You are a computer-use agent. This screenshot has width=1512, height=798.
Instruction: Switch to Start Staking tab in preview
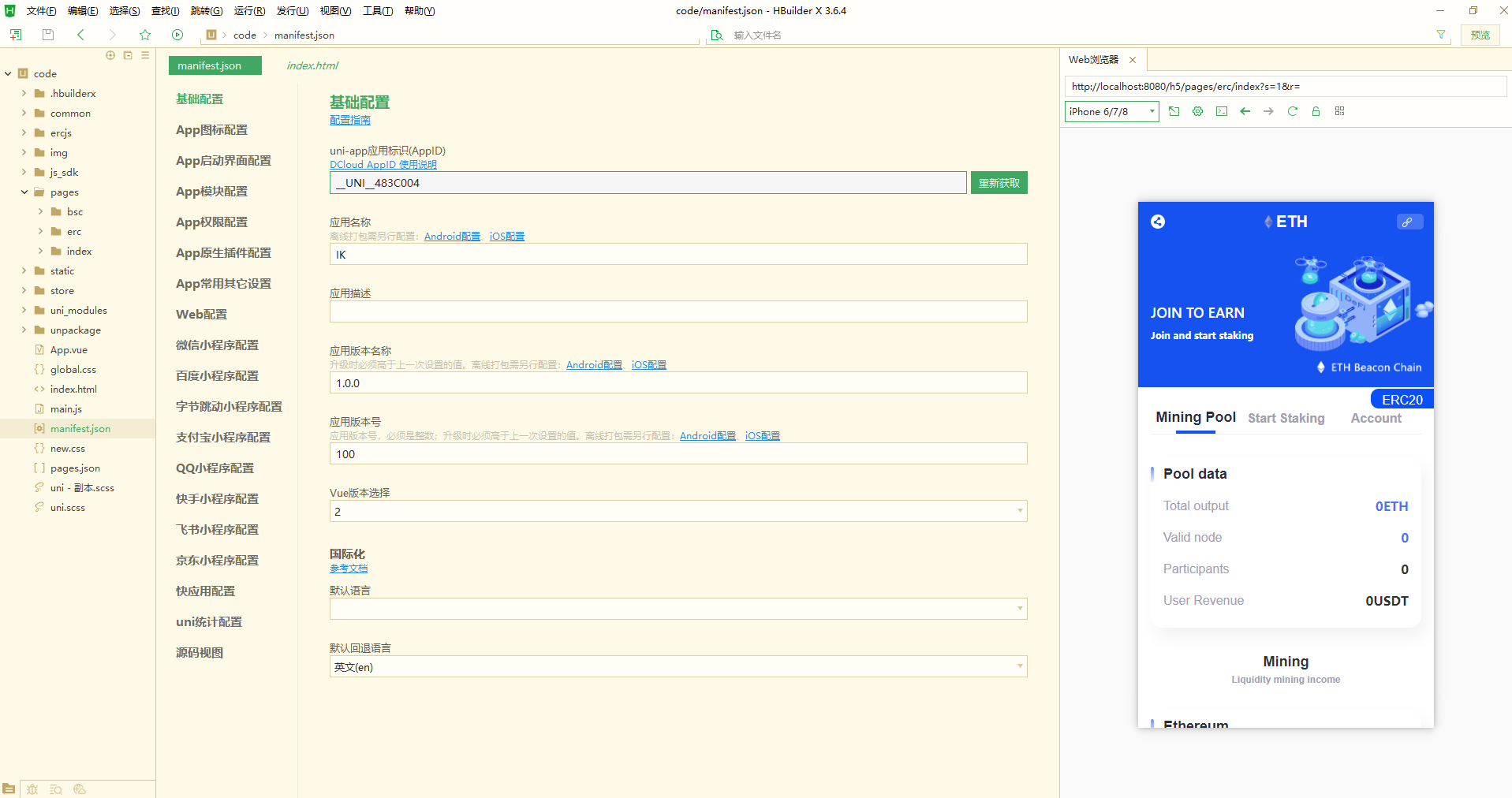(x=1286, y=418)
